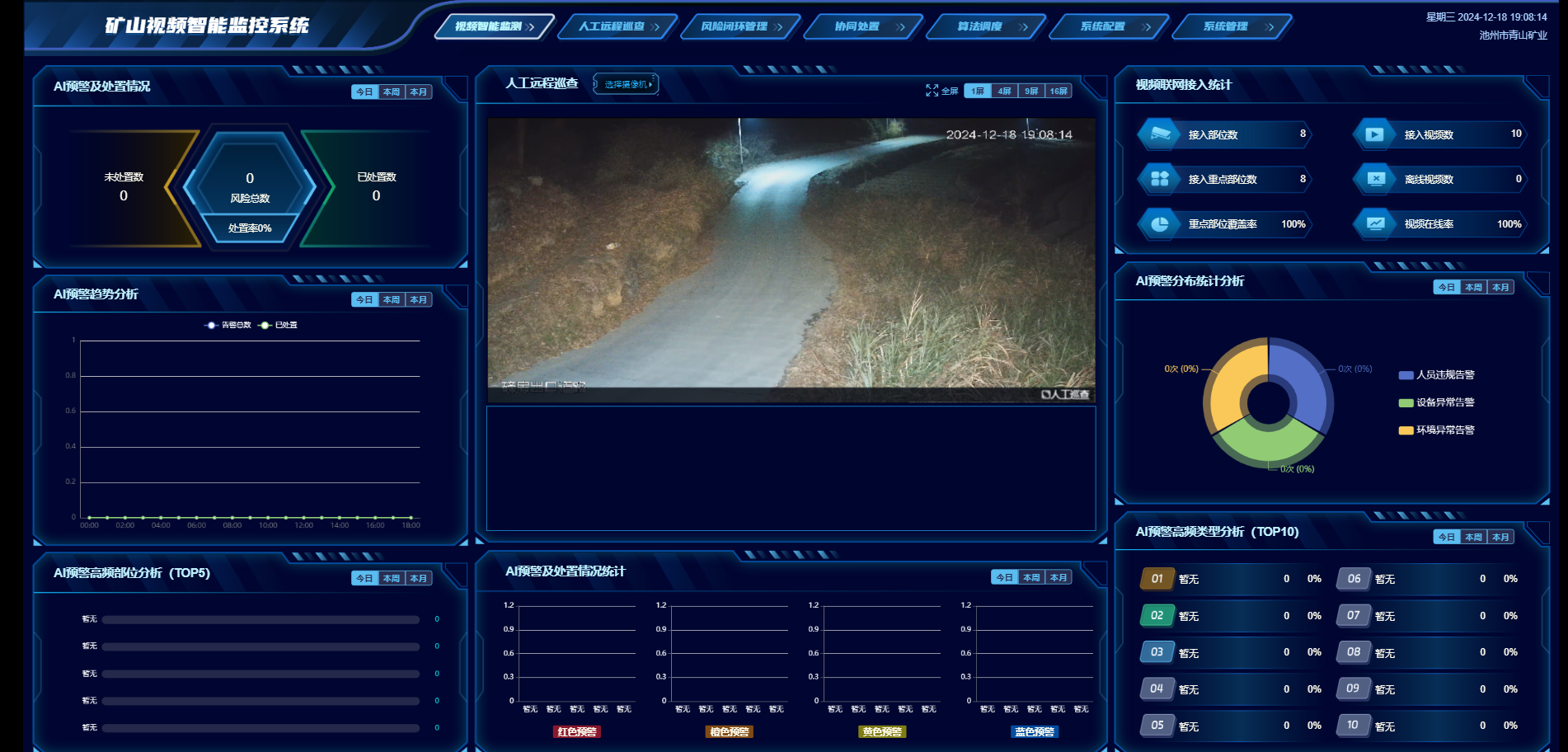Select 今日 in AI预警及处置情况 panel
The width and height of the screenshot is (1568, 752).
point(364,92)
